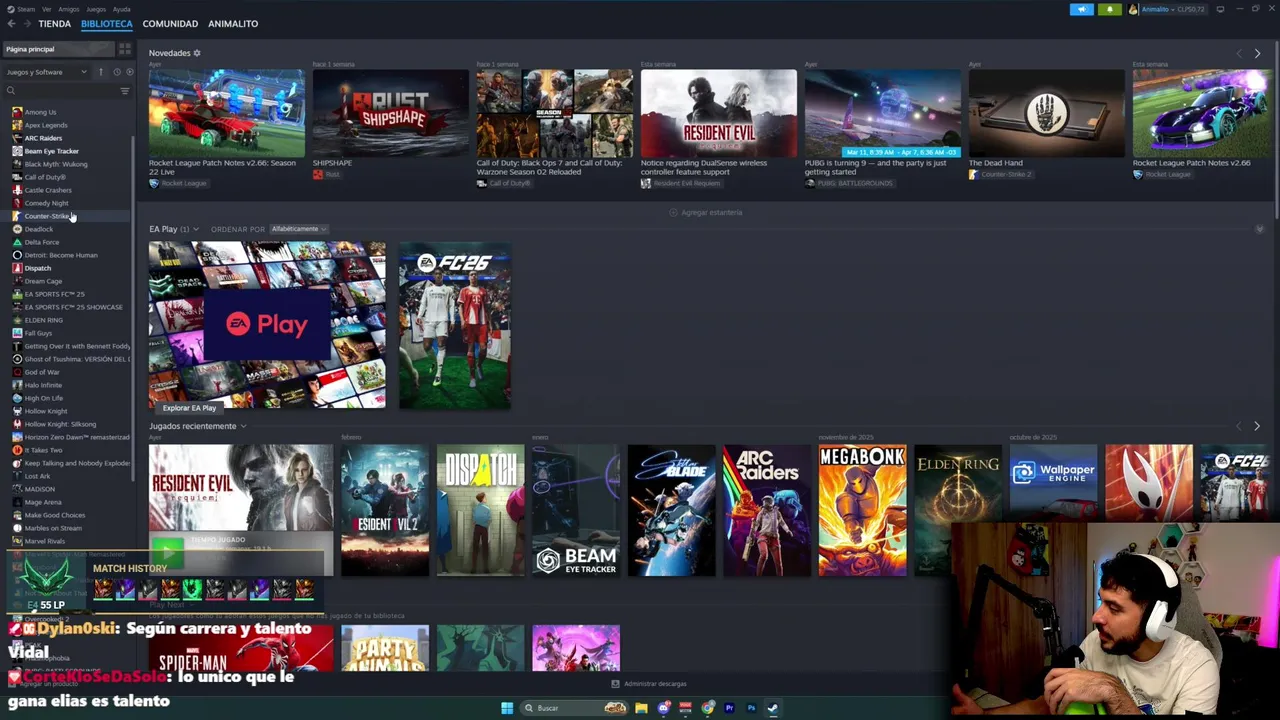Viewport: 1280px width, 720px height.
Task: Switch to the COMUNIDAD tab
Action: (170, 23)
